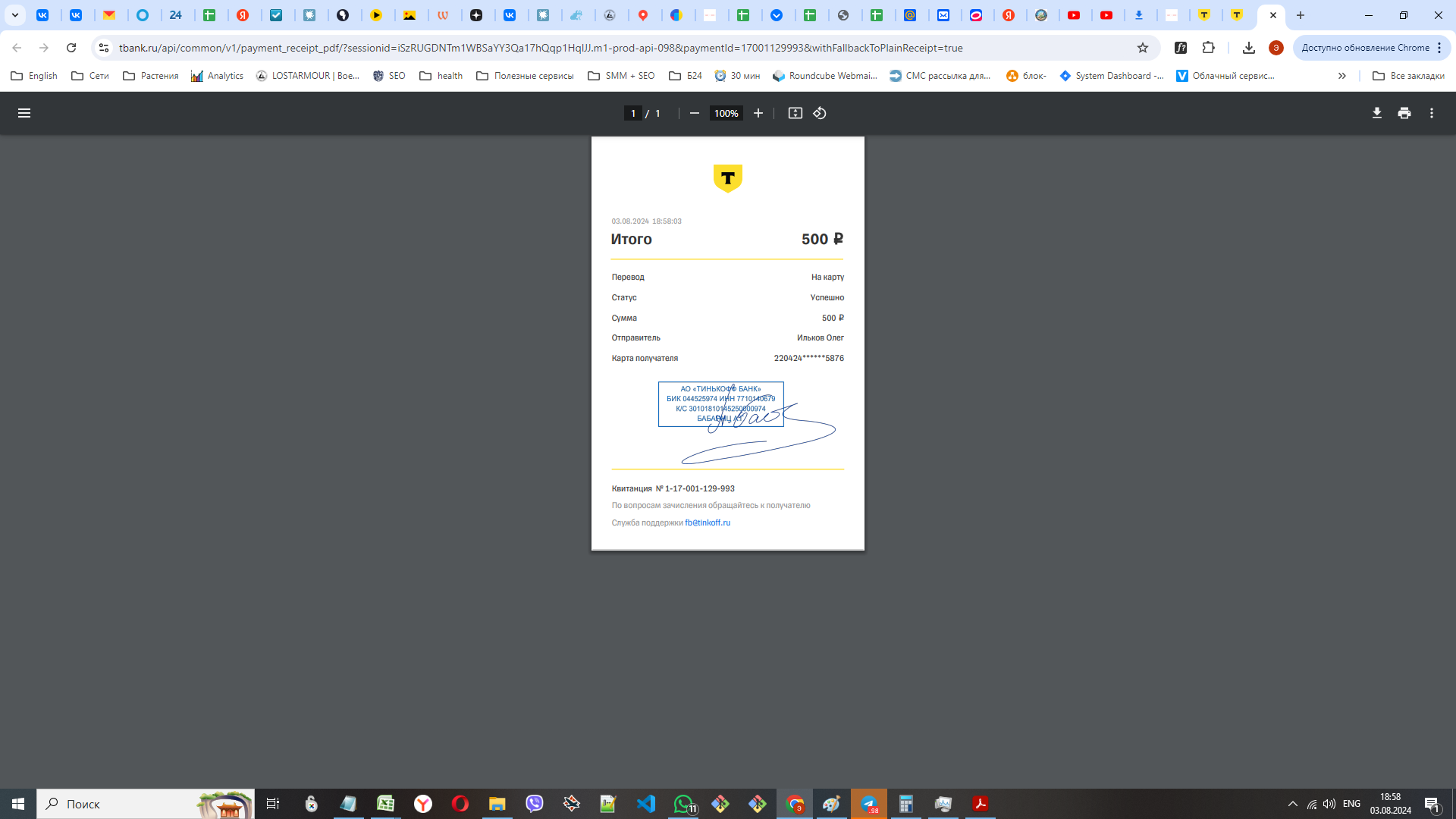Open the LOSTARMOUR bookmark
This screenshot has height=819, width=1456.
coord(308,76)
